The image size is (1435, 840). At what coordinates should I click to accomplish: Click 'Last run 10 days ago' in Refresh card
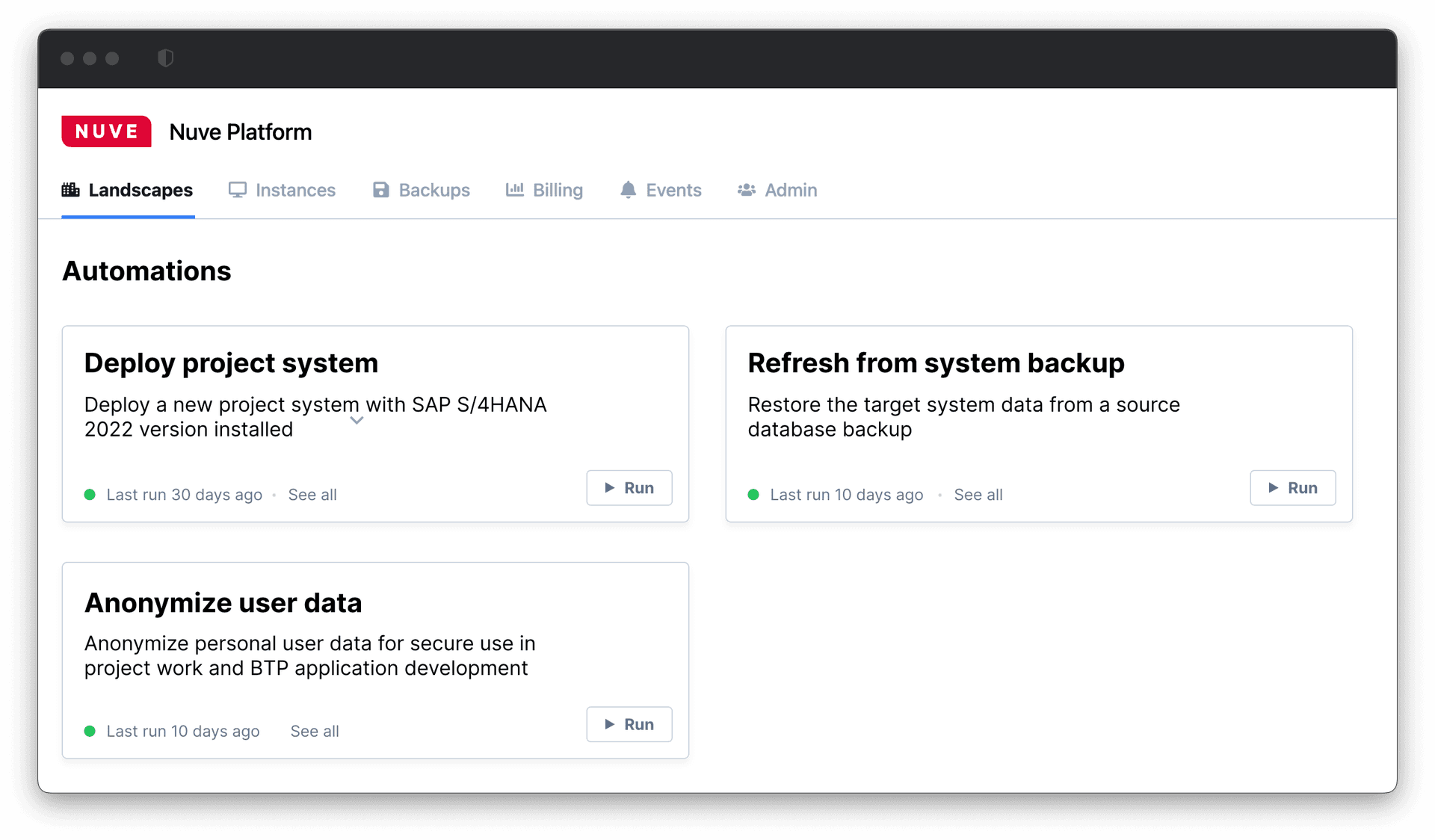pyautogui.click(x=847, y=495)
